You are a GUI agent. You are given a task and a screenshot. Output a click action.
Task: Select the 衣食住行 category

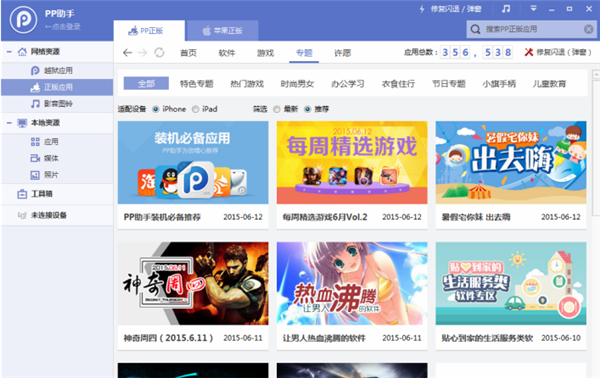pyautogui.click(x=398, y=84)
